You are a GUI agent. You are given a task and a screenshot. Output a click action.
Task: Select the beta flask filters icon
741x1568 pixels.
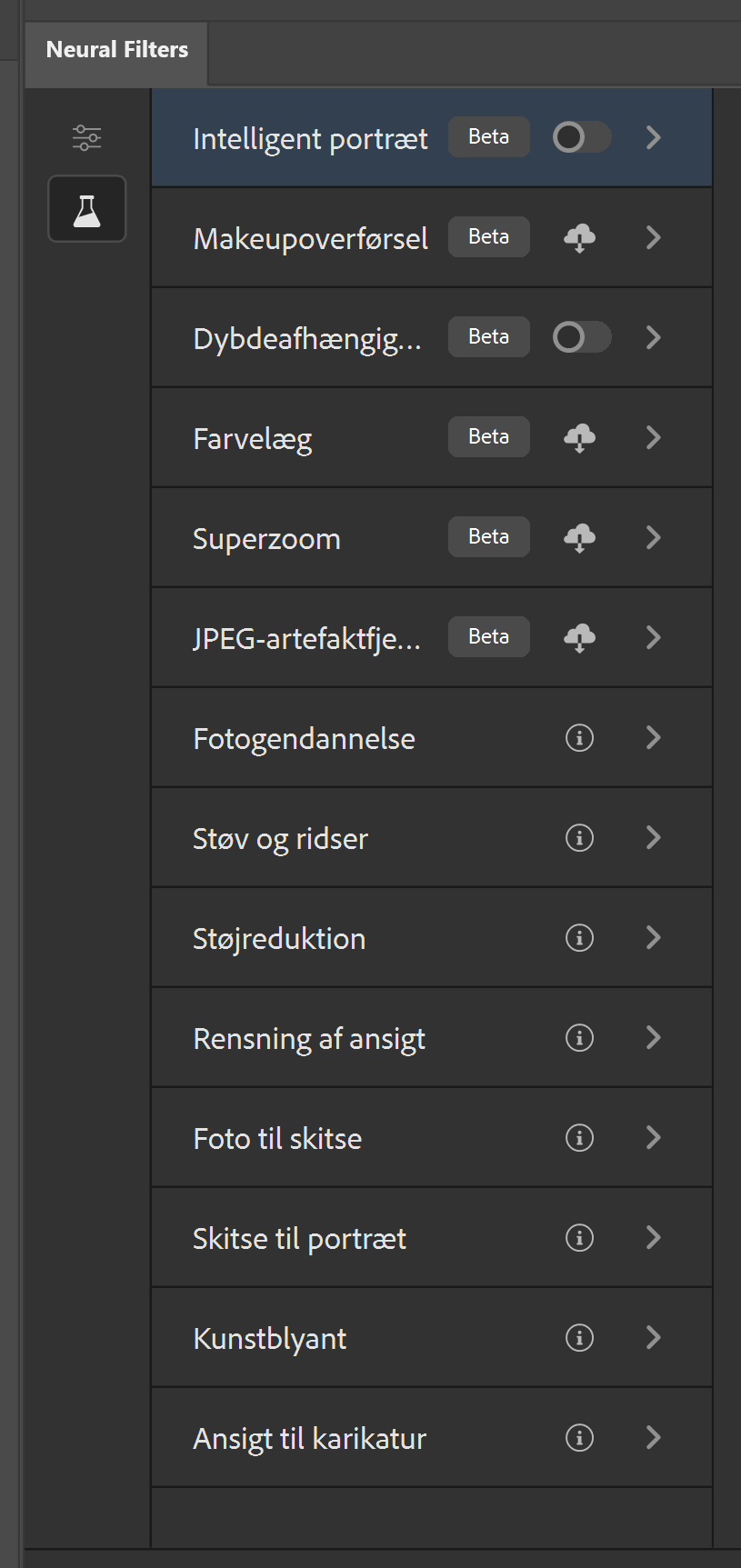click(86, 209)
